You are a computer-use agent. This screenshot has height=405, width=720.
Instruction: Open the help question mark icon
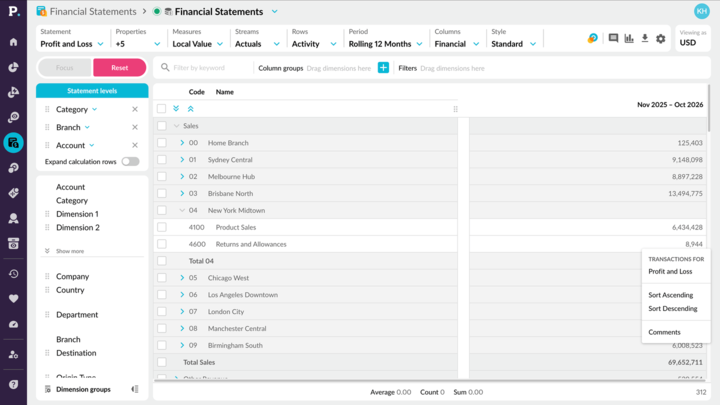coord(13,384)
